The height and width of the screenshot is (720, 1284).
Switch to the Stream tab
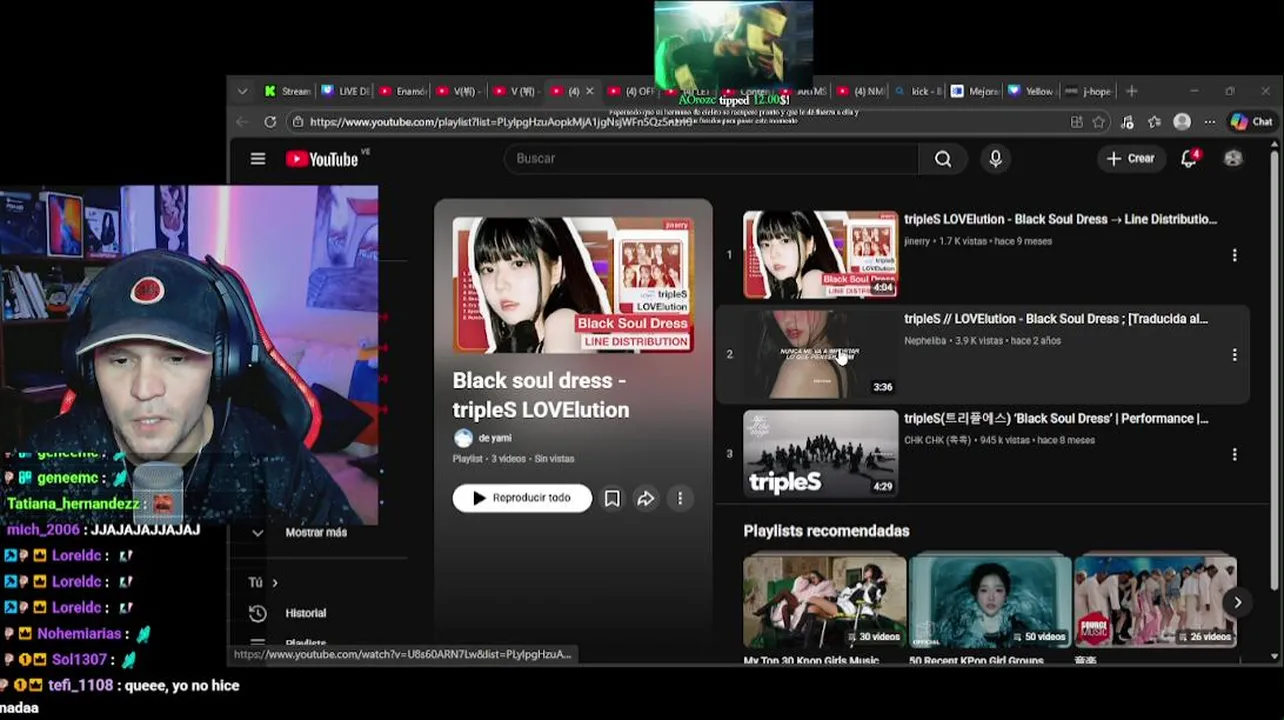coord(287,91)
